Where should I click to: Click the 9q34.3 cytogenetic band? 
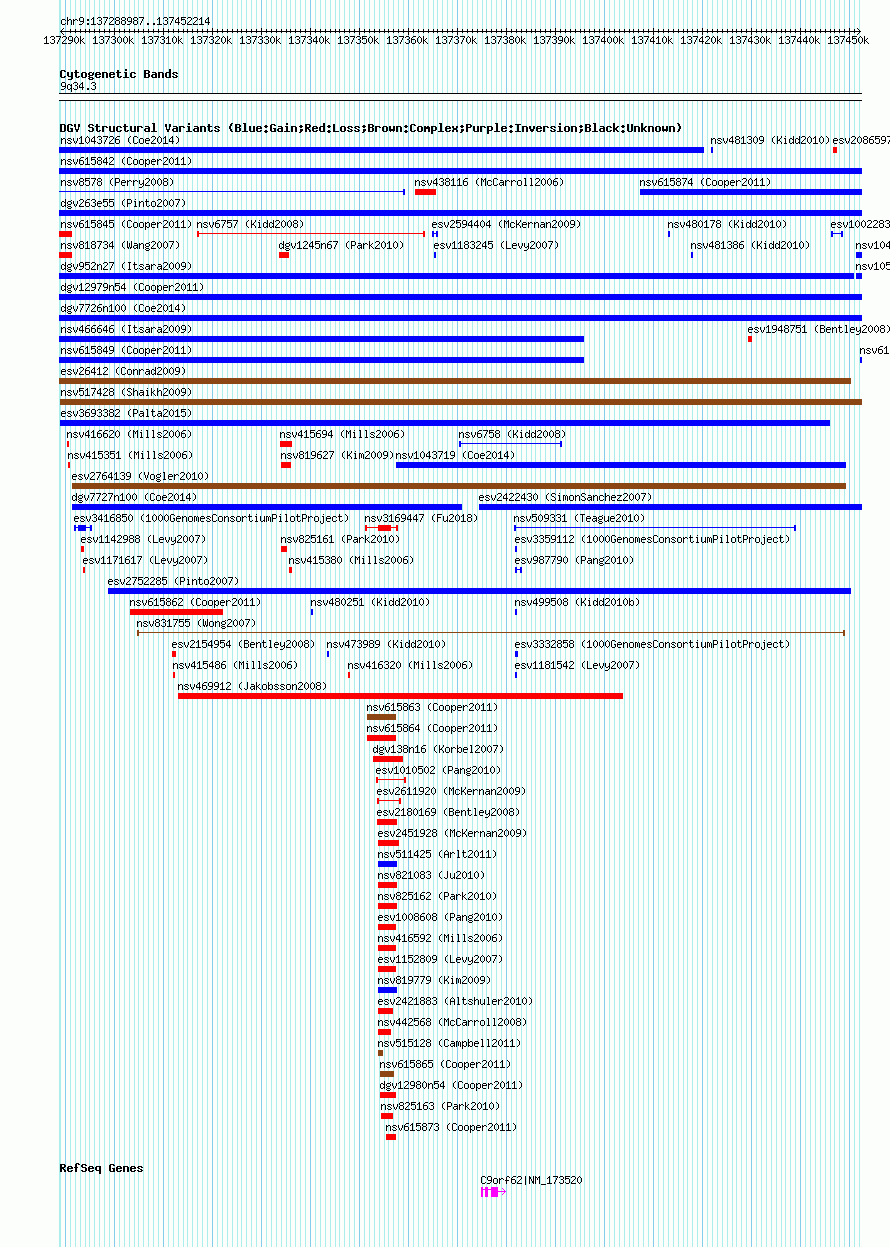(78, 87)
